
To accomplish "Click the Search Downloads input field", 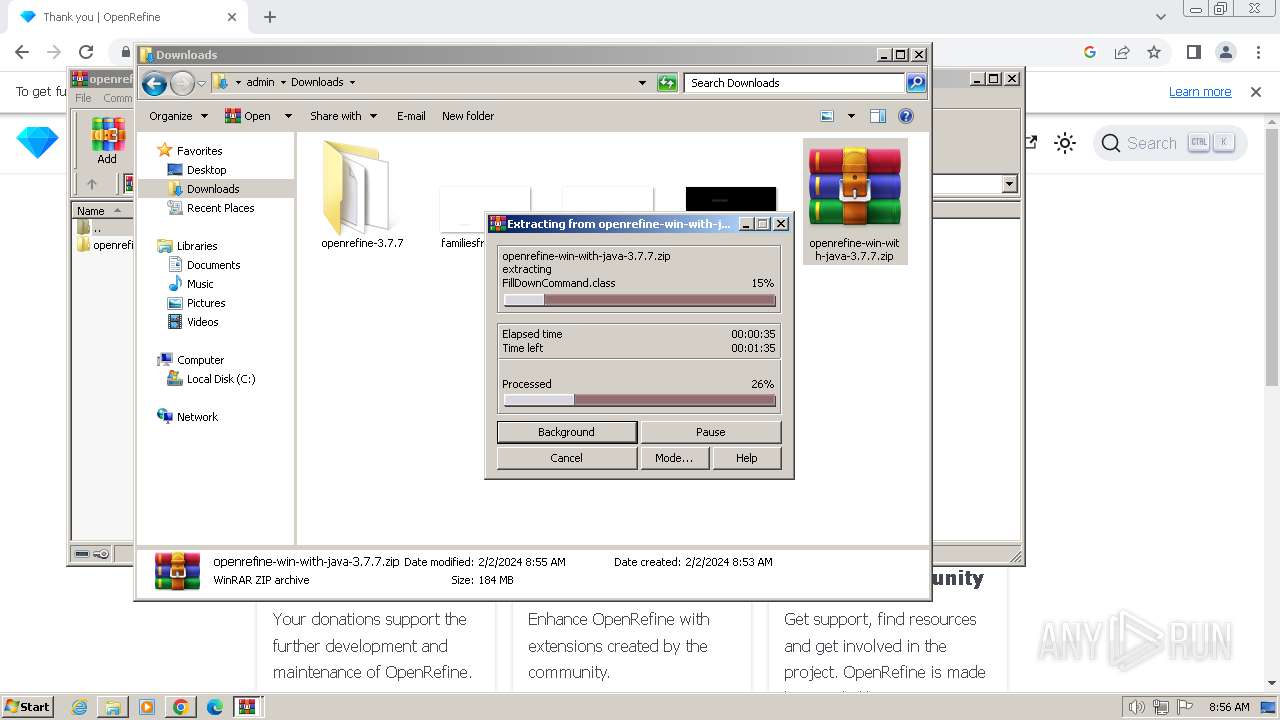I will [794, 83].
